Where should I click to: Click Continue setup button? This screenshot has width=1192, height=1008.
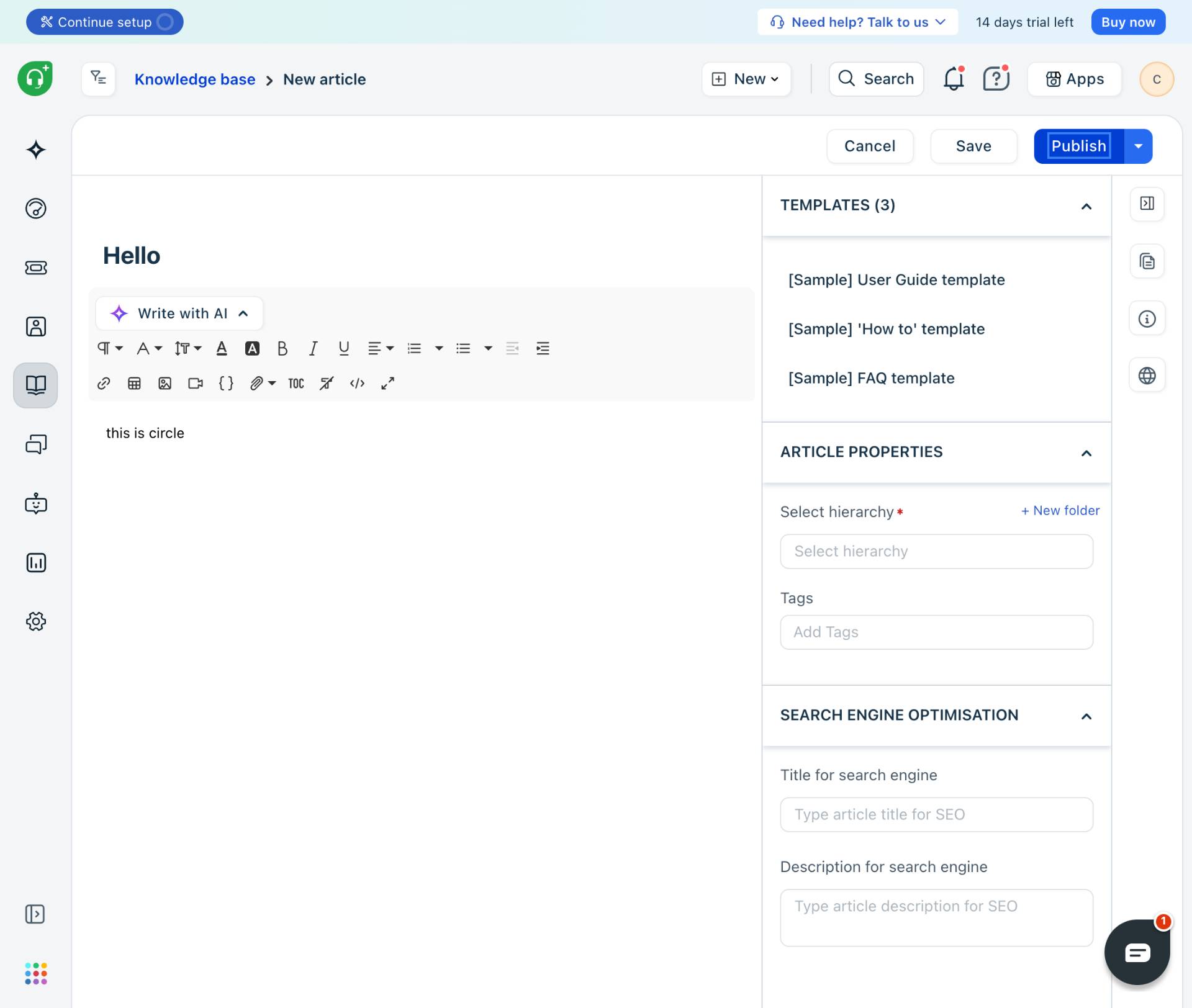[x=104, y=22]
